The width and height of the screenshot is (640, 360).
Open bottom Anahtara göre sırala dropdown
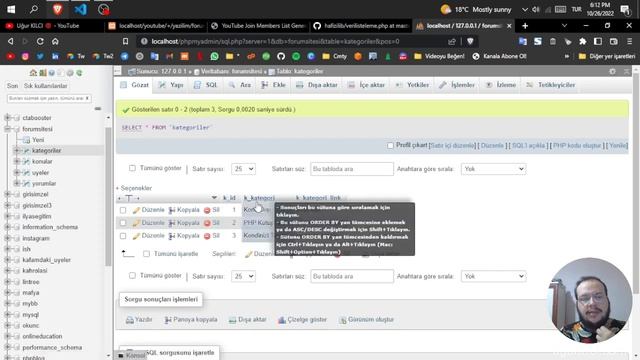[493, 276]
